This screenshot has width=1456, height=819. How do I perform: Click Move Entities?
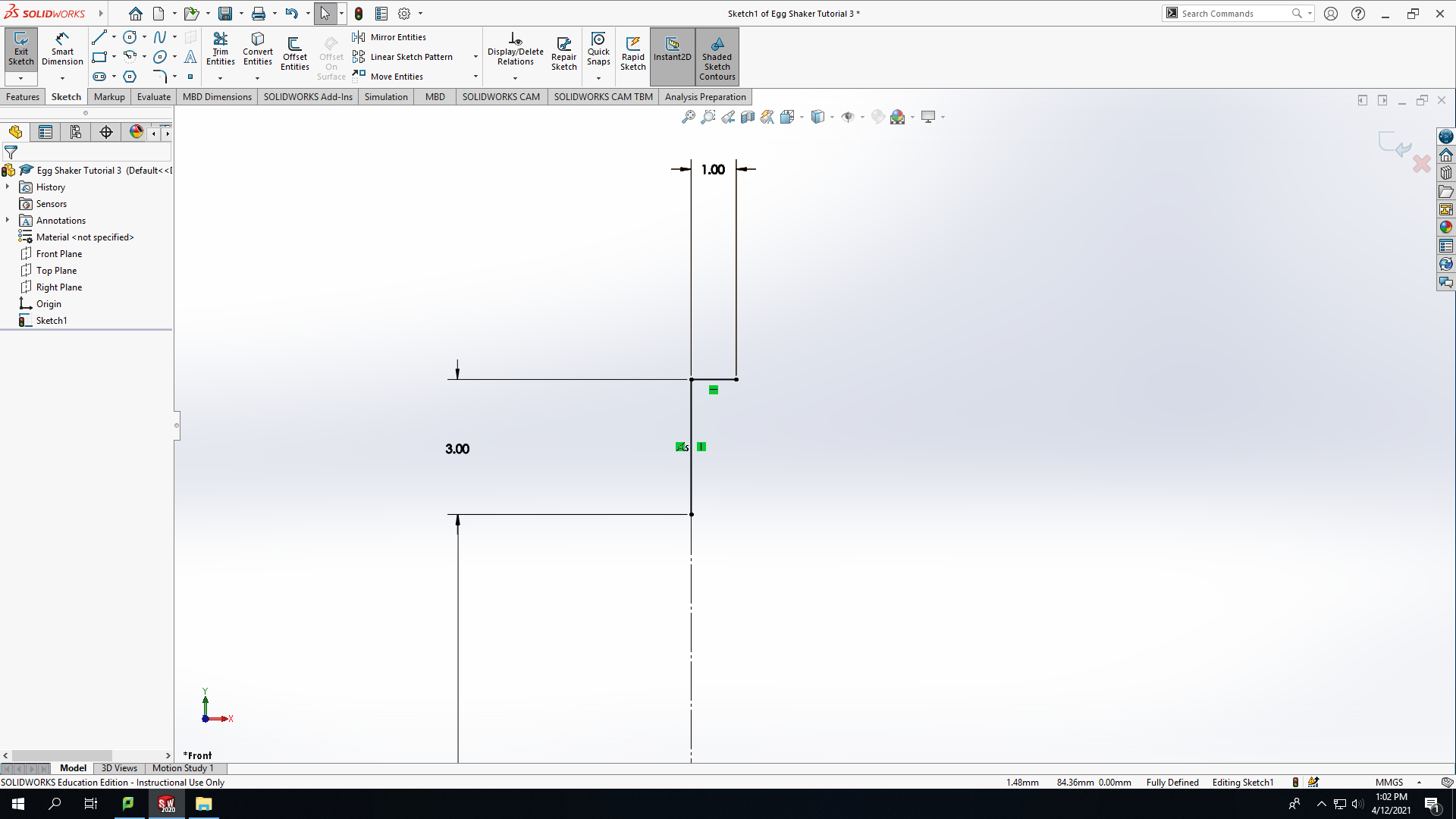388,77
